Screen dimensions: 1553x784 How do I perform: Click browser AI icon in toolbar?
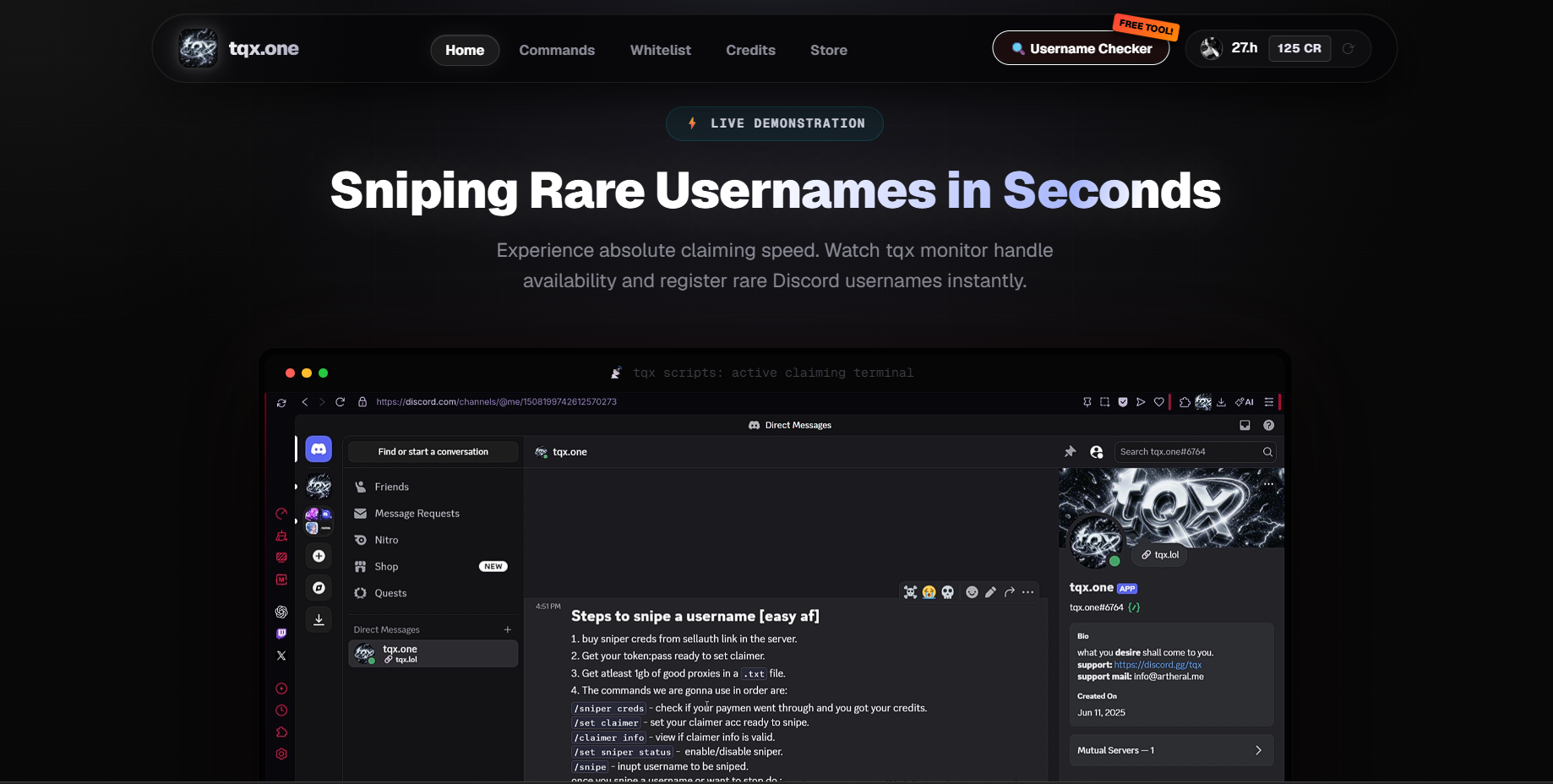click(1245, 402)
